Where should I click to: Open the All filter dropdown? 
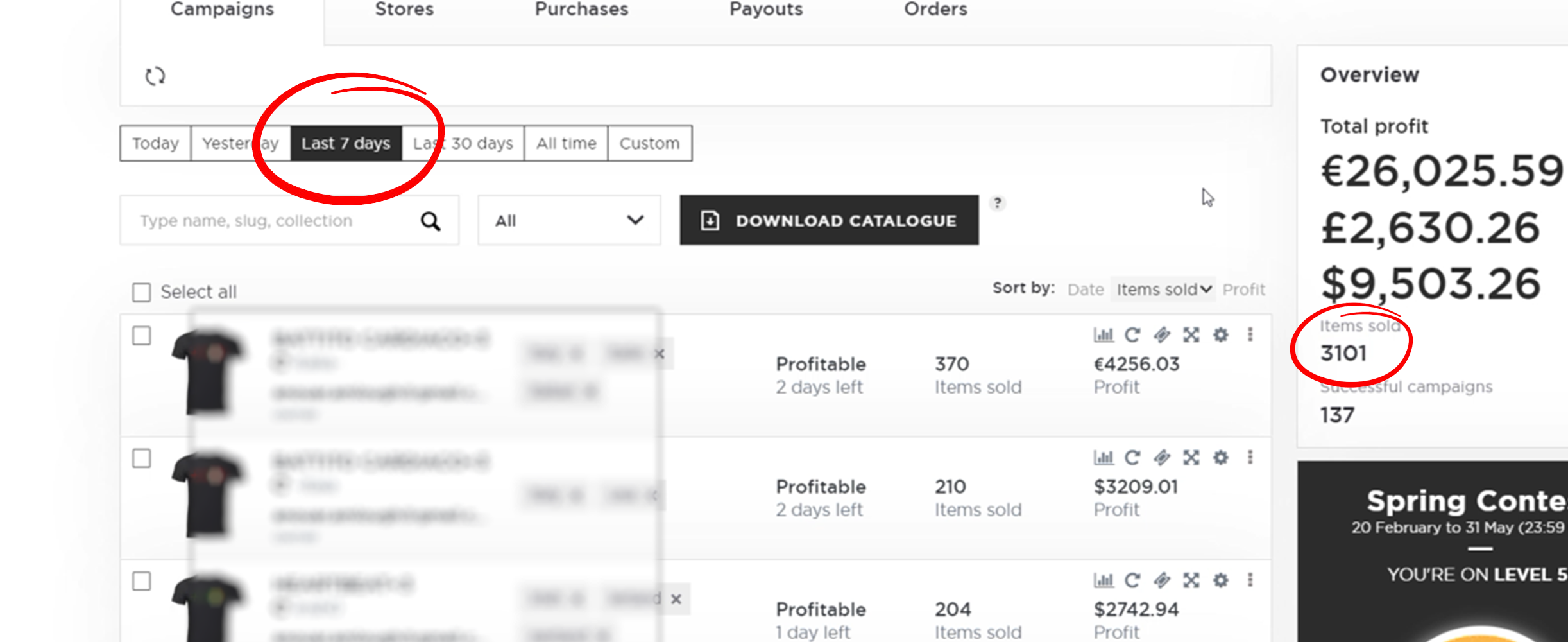coord(569,221)
